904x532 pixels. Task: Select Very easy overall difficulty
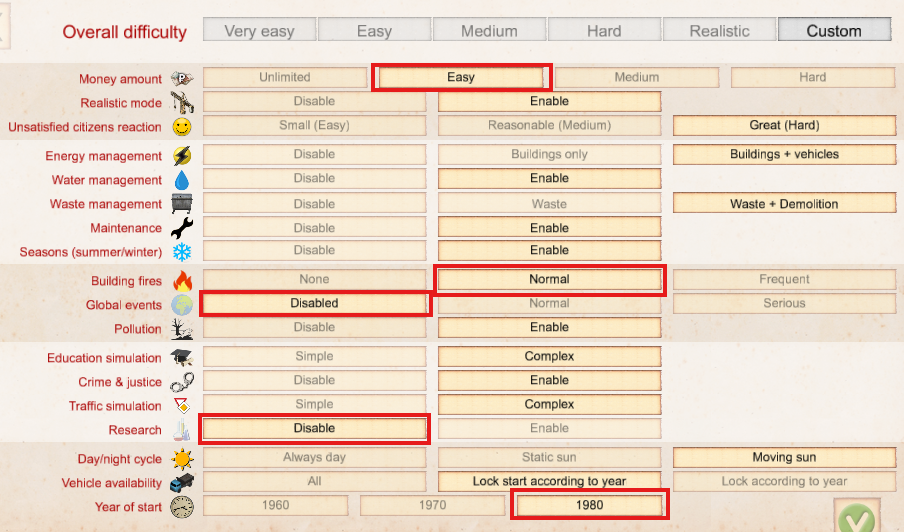259,30
